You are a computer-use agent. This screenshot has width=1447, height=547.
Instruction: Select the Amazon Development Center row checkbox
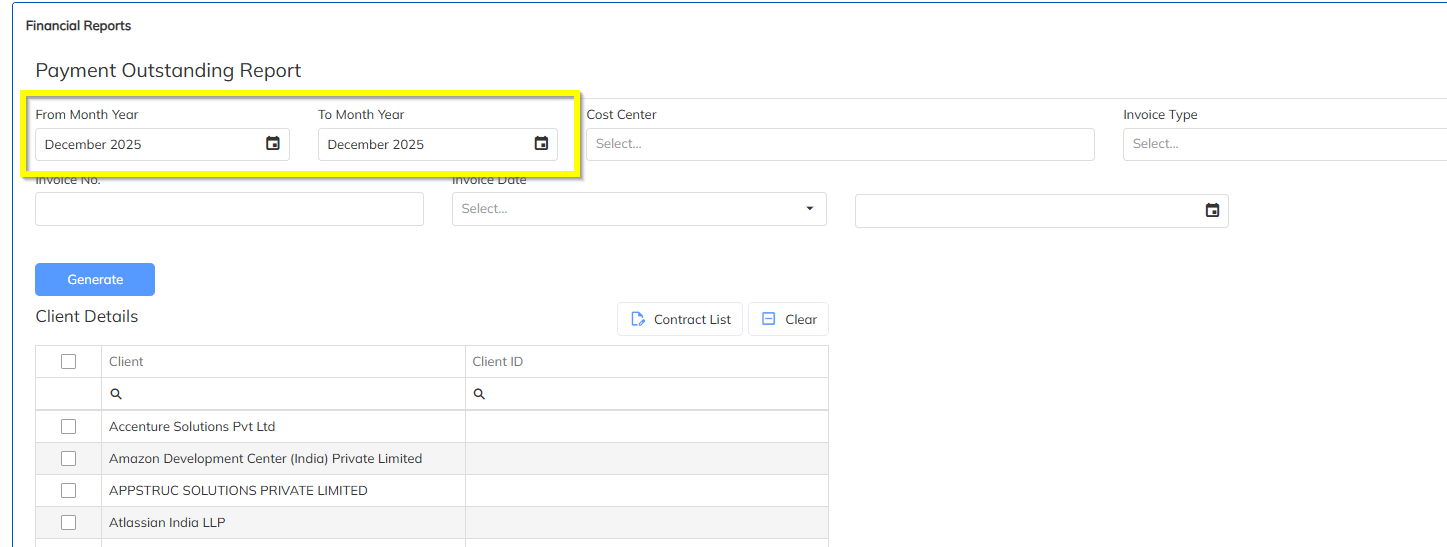[68, 458]
